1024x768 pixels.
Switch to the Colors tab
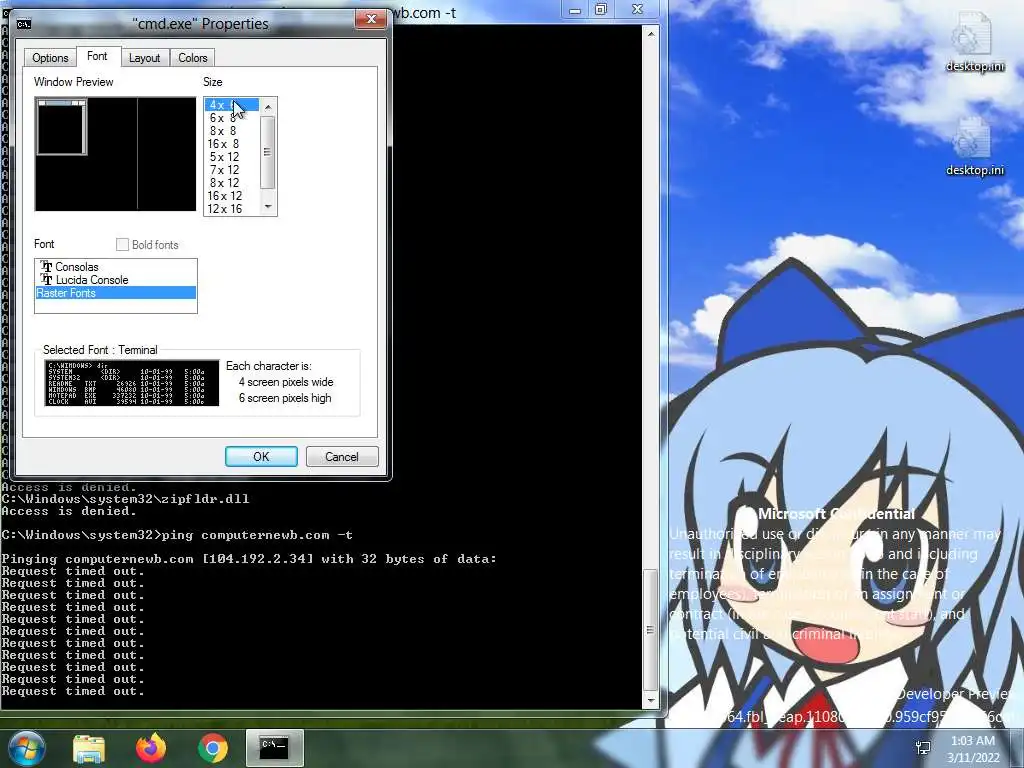point(193,57)
